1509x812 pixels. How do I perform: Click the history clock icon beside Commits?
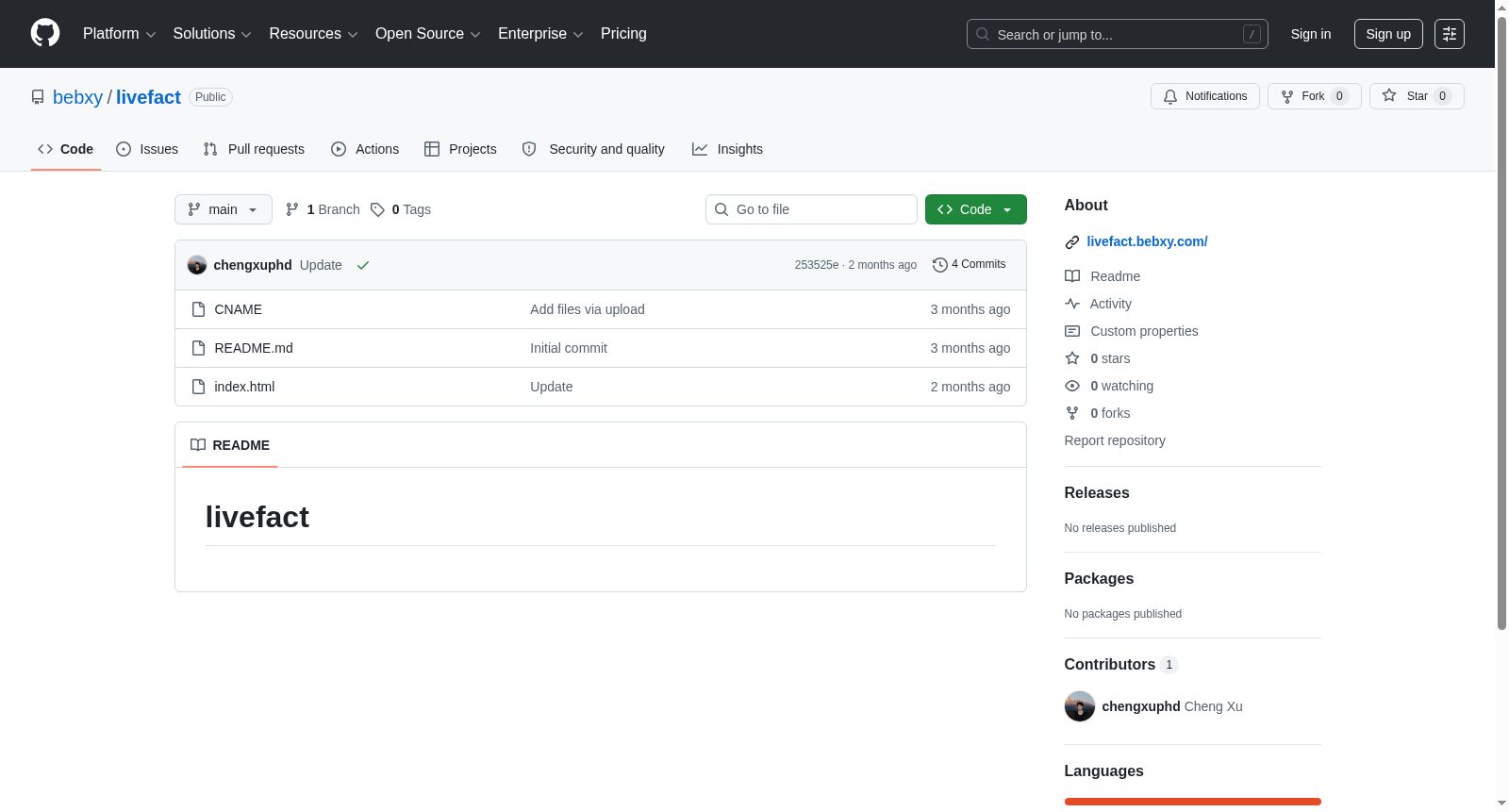[939, 265]
